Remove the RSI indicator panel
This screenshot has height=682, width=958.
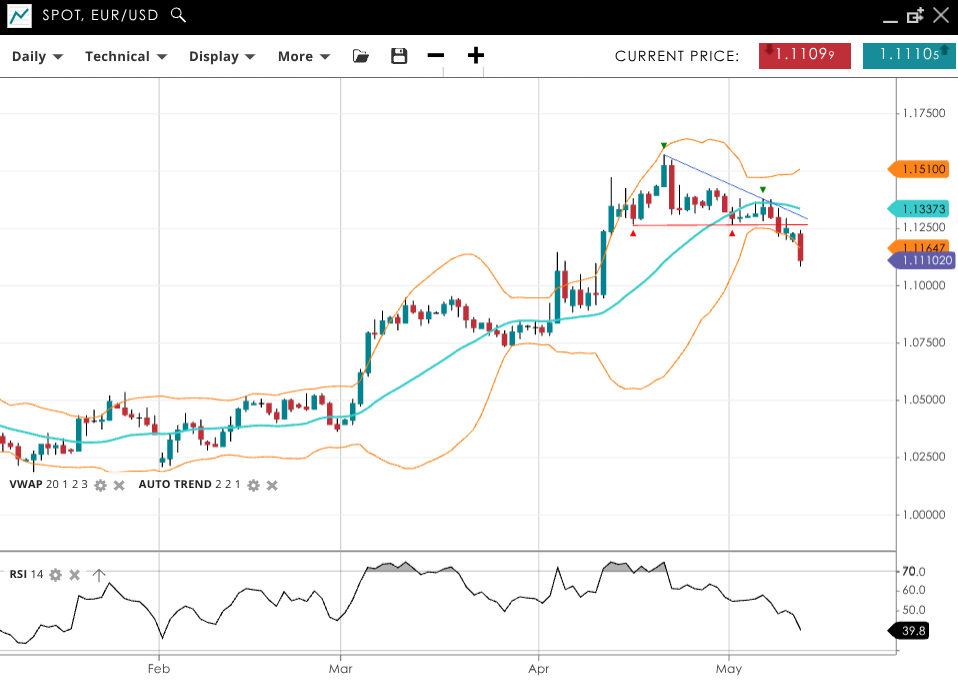tap(75, 575)
